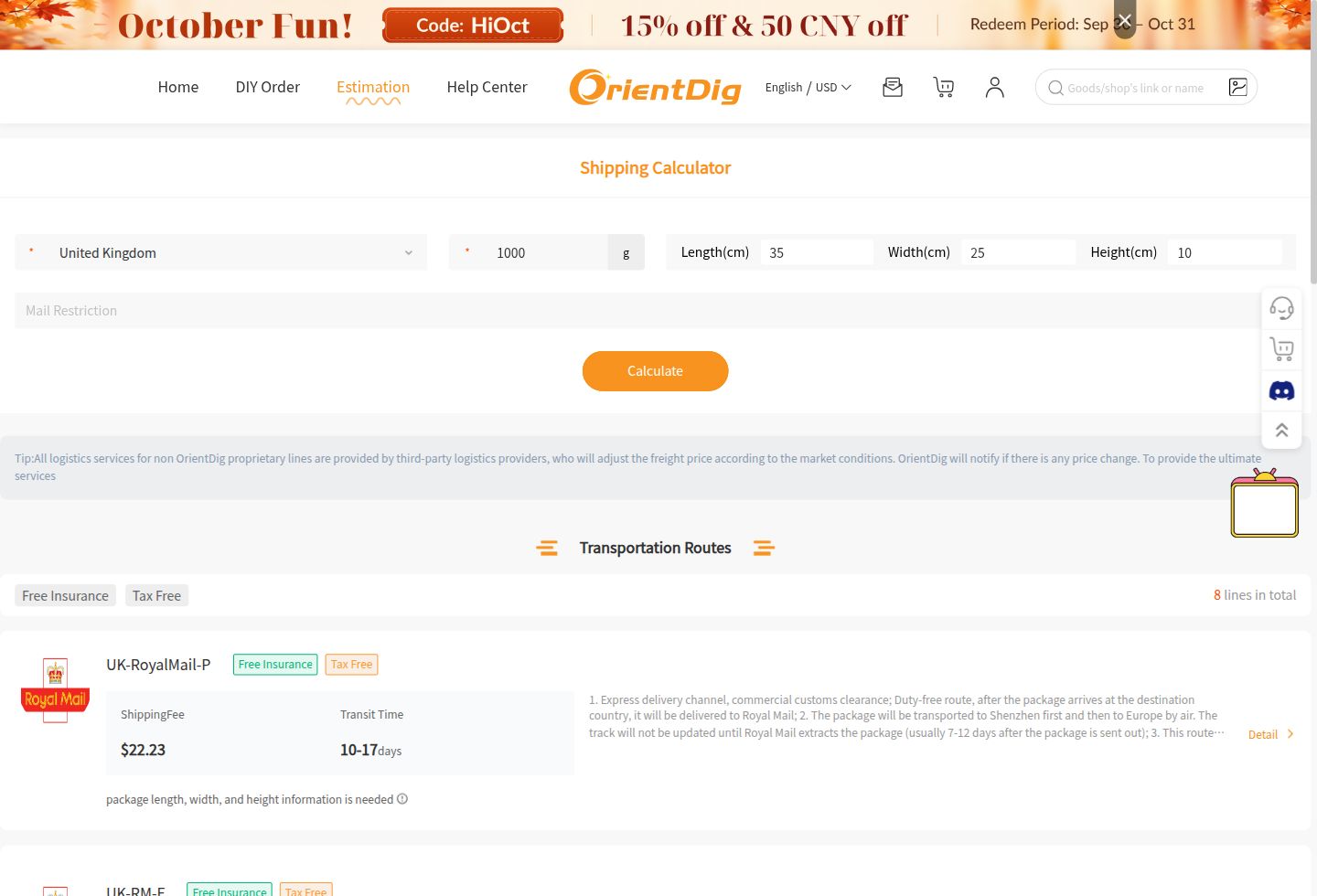Image resolution: width=1317 pixels, height=896 pixels.
Task: Open customer service headset icon in side panel
Action: point(1281,308)
